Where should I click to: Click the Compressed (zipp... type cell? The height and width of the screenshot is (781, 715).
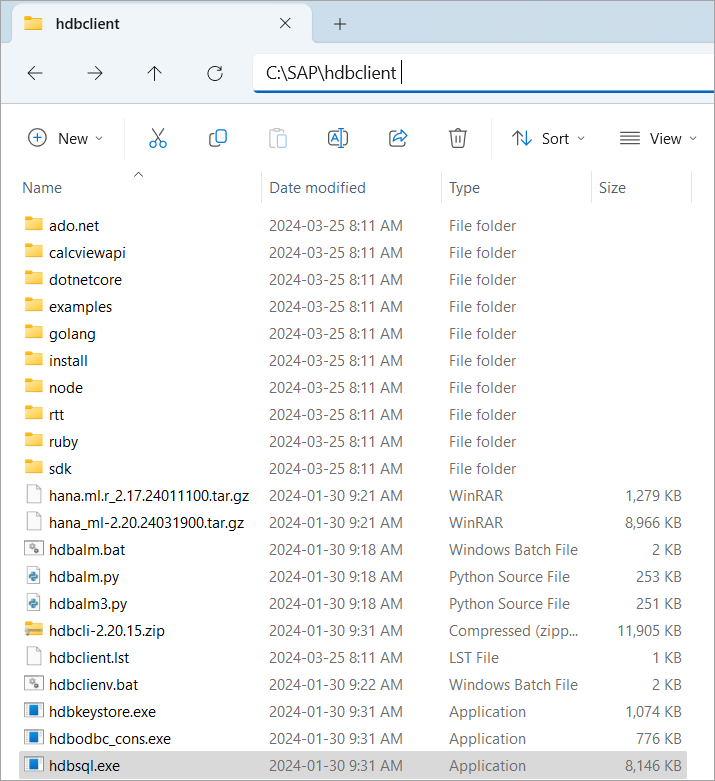point(513,631)
